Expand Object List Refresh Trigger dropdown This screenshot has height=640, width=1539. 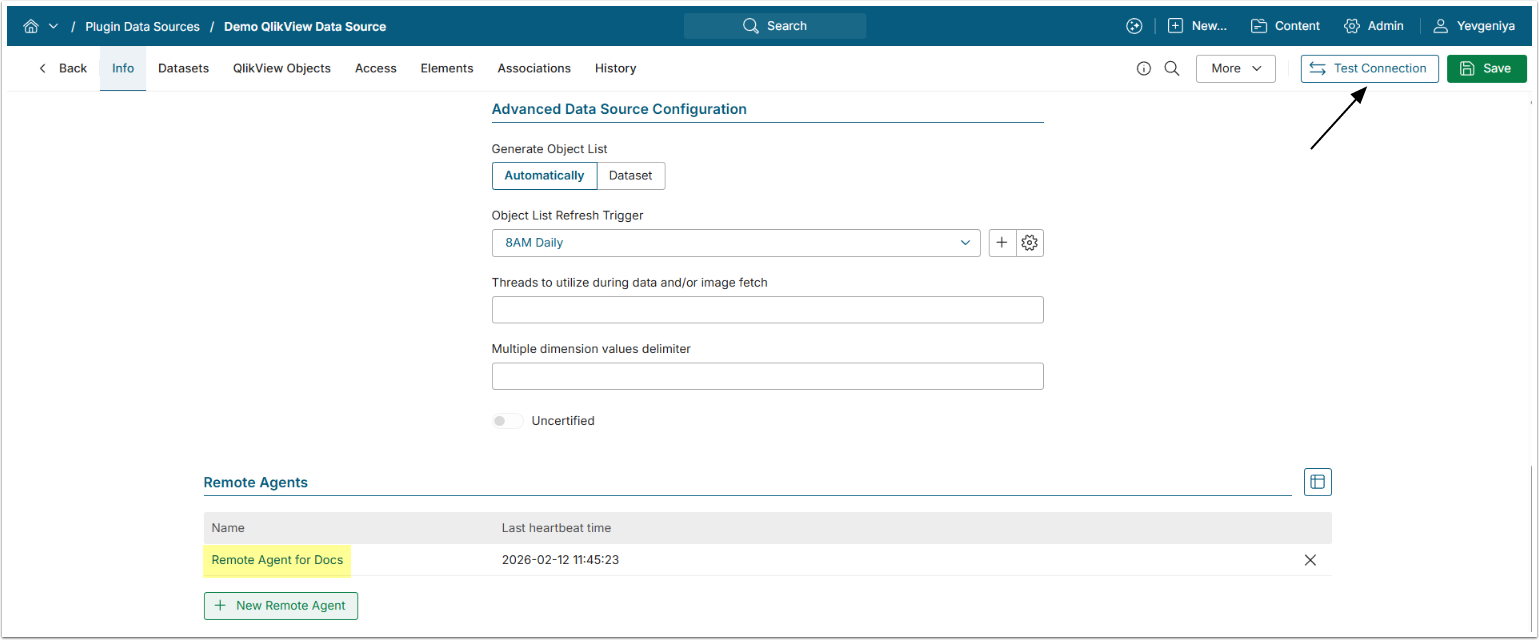pyautogui.click(x=735, y=243)
